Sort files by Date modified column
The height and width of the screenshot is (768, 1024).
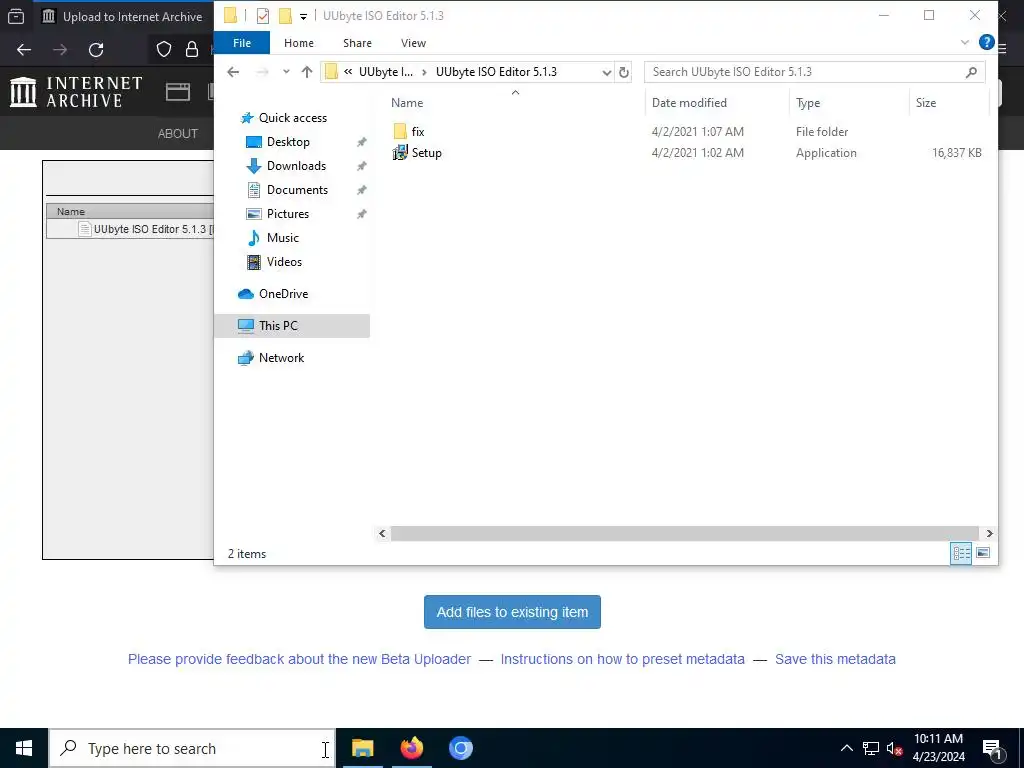click(689, 103)
